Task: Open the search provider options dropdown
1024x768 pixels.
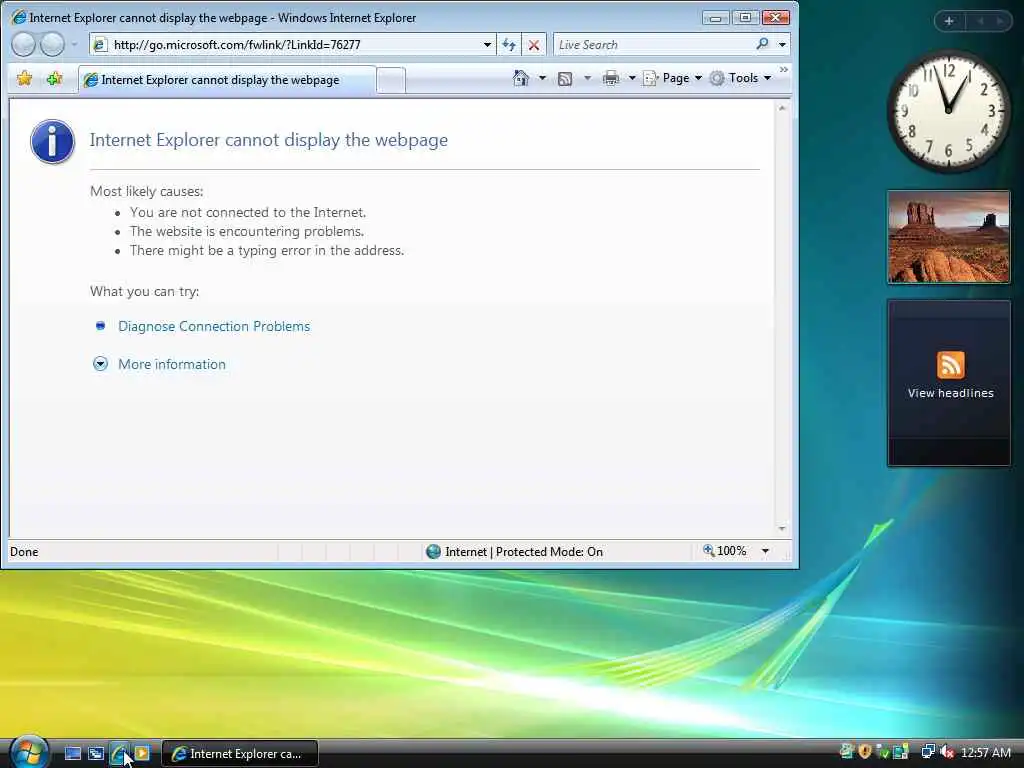Action: tap(782, 44)
